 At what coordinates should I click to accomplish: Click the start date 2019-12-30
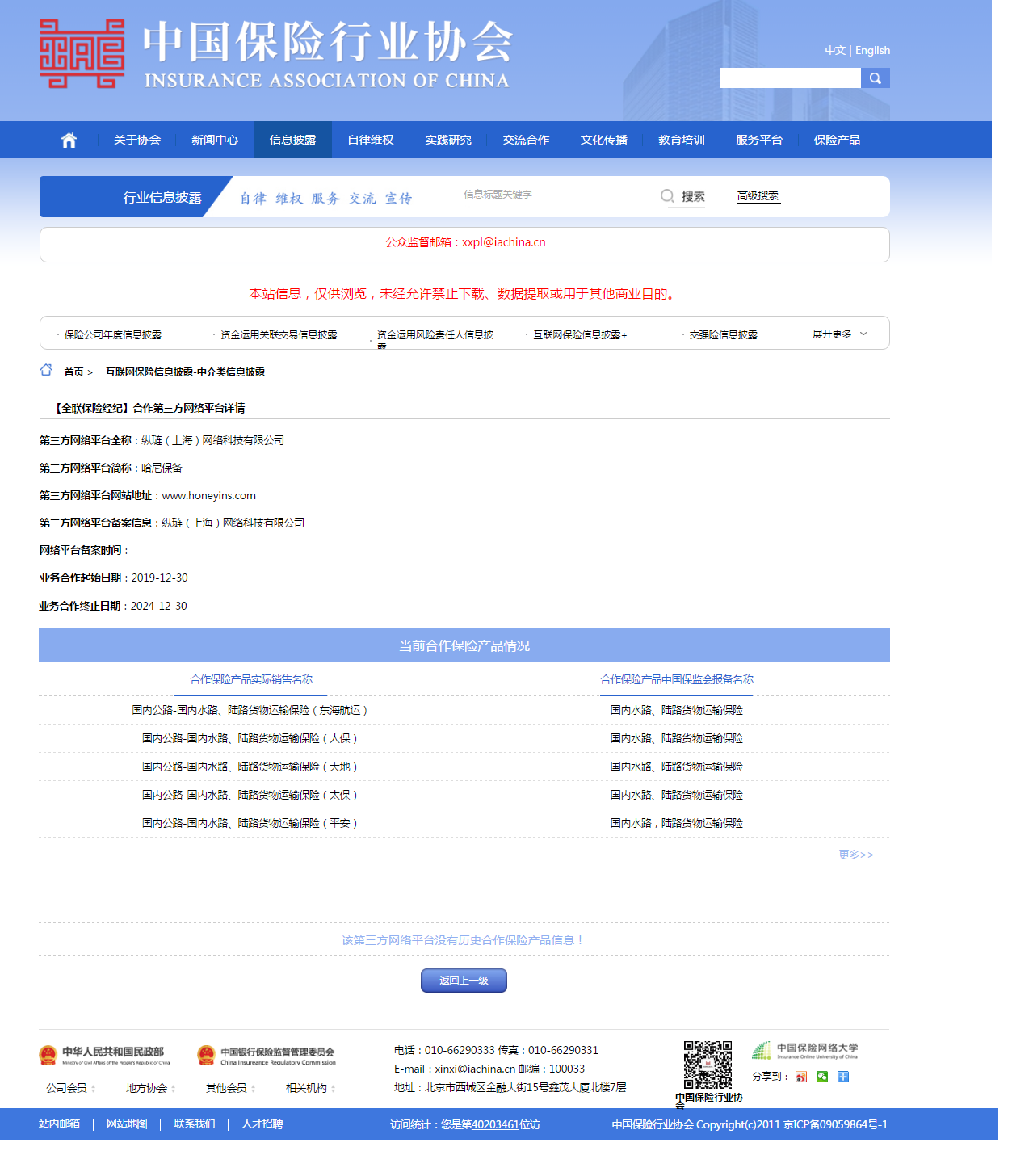[160, 577]
